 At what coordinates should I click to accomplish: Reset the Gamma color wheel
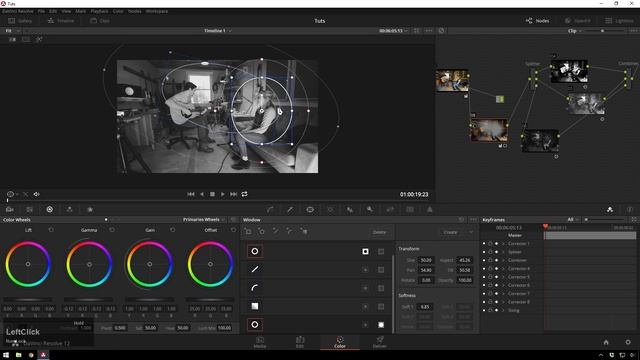(112, 230)
